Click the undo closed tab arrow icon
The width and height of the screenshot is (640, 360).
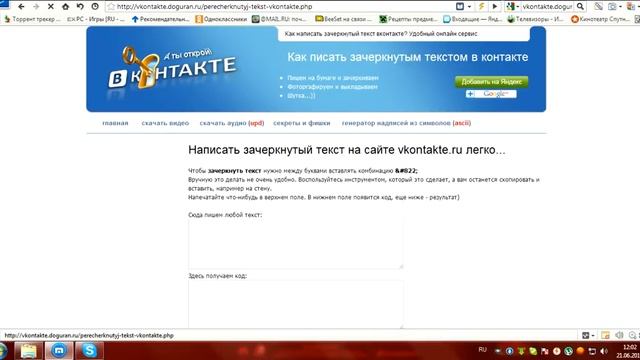80,7
